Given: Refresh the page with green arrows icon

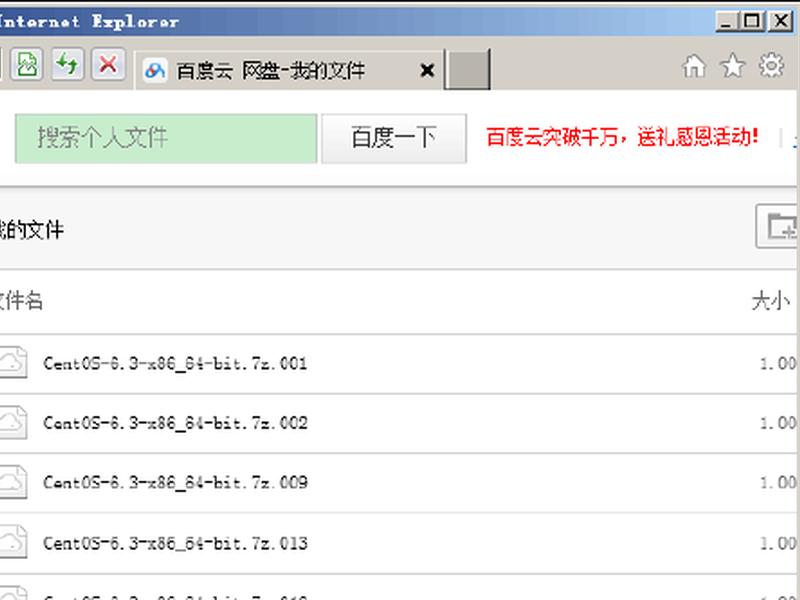Looking at the screenshot, I should tap(67, 64).
